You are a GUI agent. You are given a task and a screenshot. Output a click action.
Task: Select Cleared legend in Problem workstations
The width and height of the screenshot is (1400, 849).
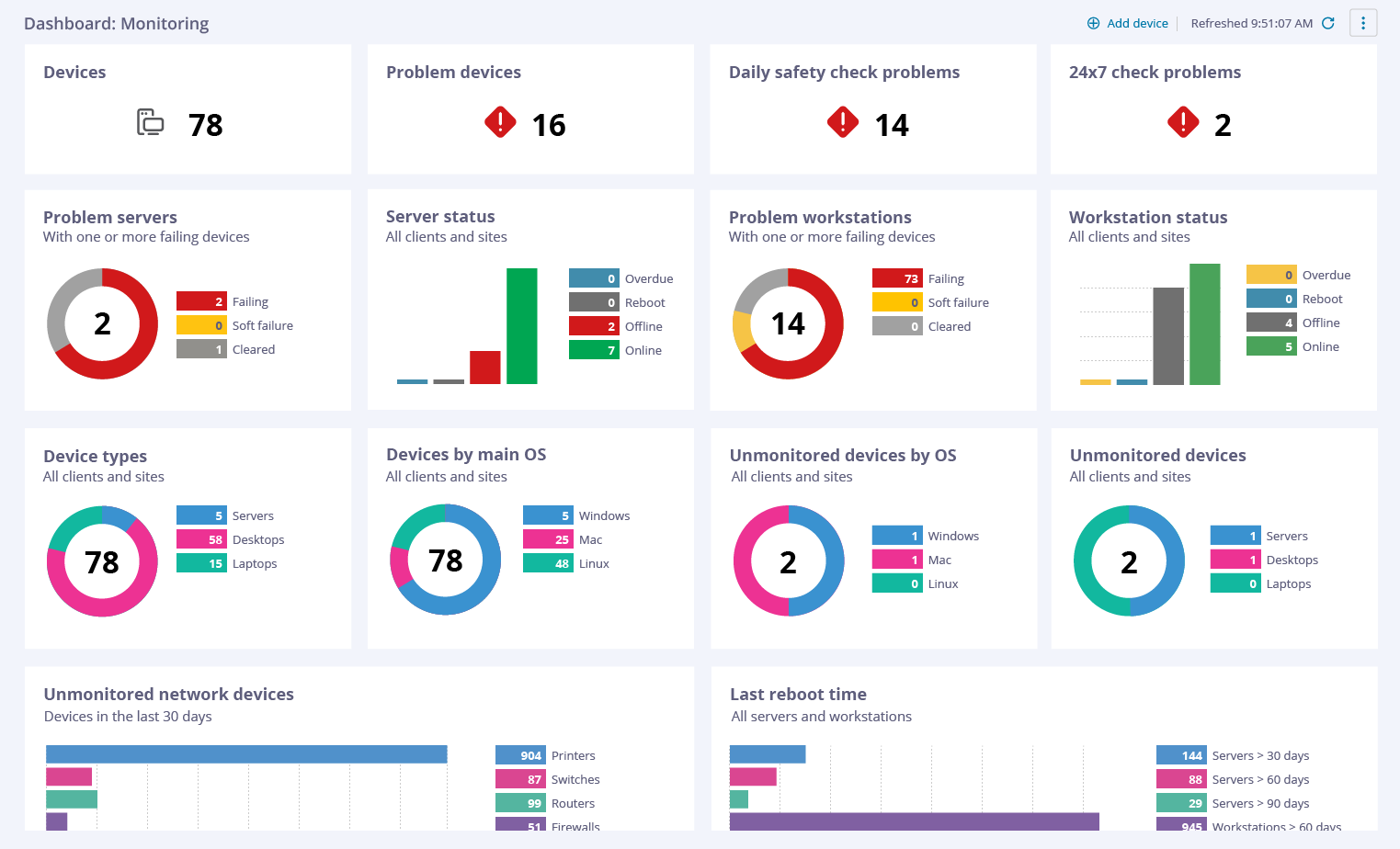(x=922, y=326)
